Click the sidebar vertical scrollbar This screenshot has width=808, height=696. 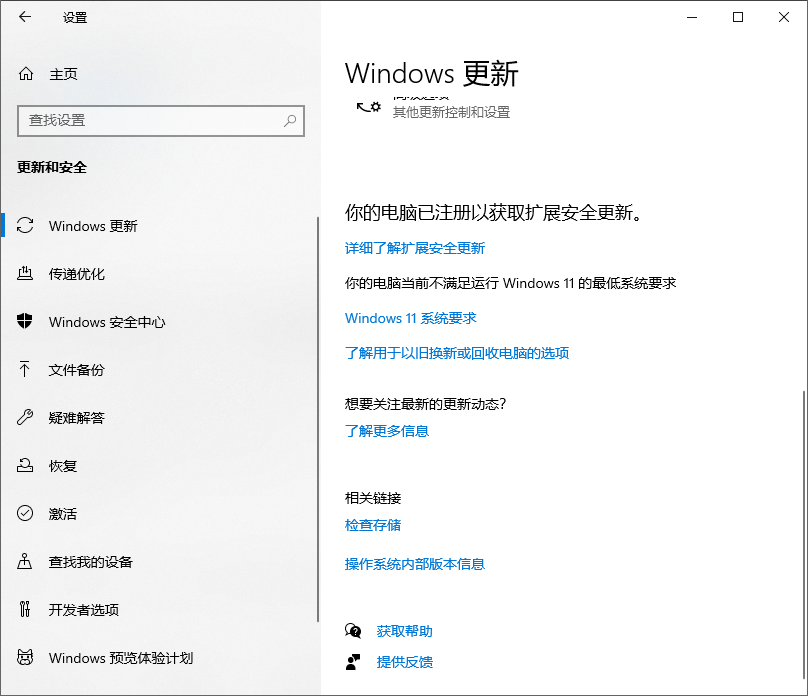tap(317, 419)
